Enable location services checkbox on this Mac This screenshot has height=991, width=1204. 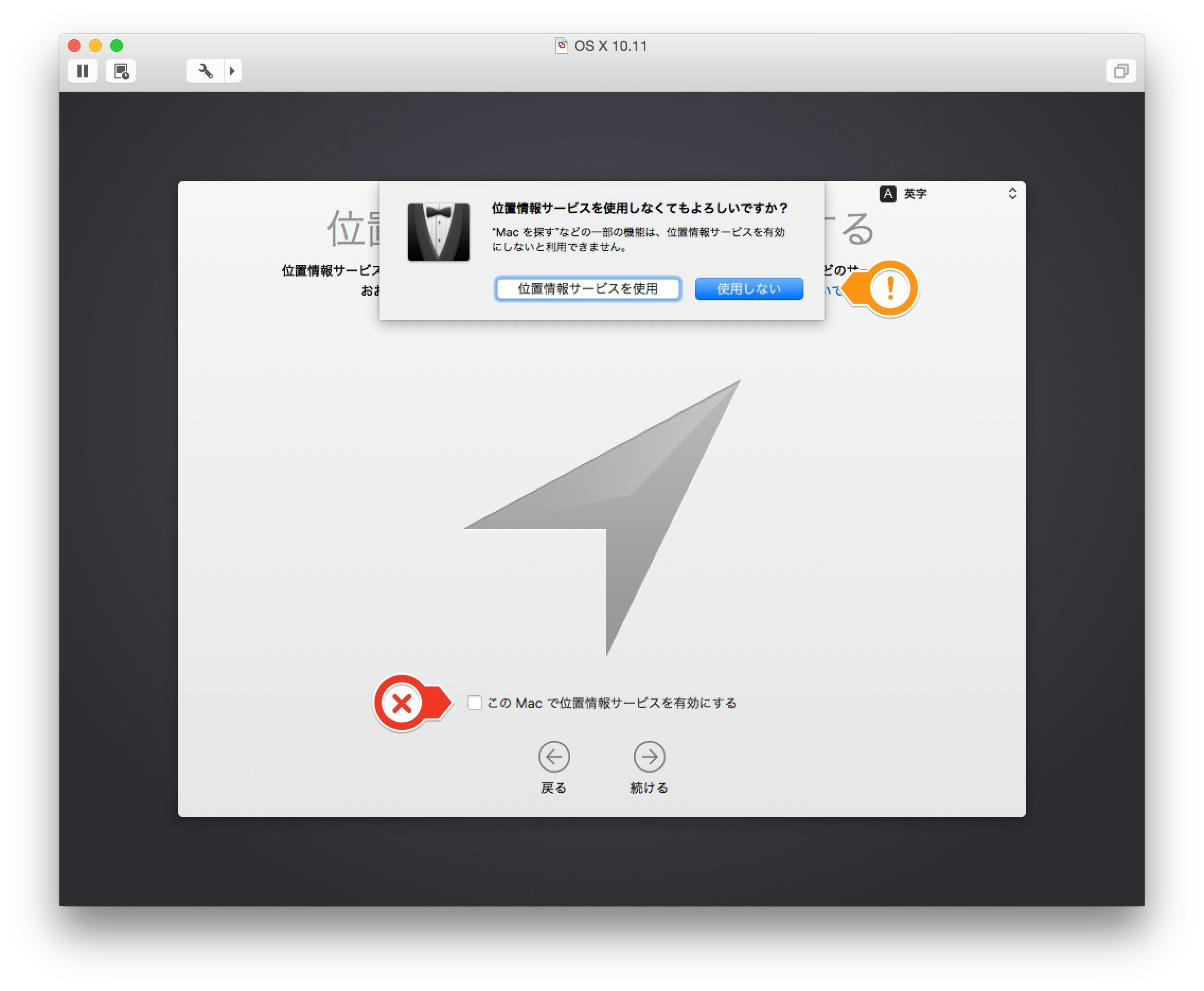click(474, 703)
